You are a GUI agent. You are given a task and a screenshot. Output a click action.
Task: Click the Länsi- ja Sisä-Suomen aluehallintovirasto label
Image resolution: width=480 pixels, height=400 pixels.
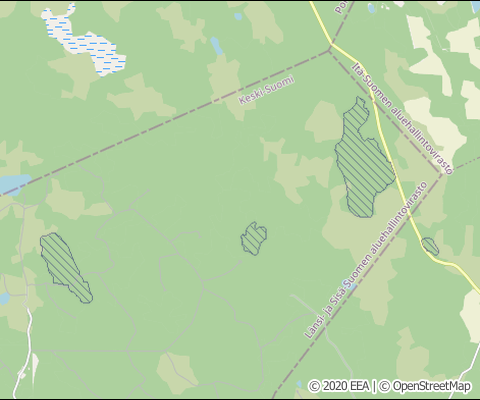pyautogui.click(x=366, y=260)
